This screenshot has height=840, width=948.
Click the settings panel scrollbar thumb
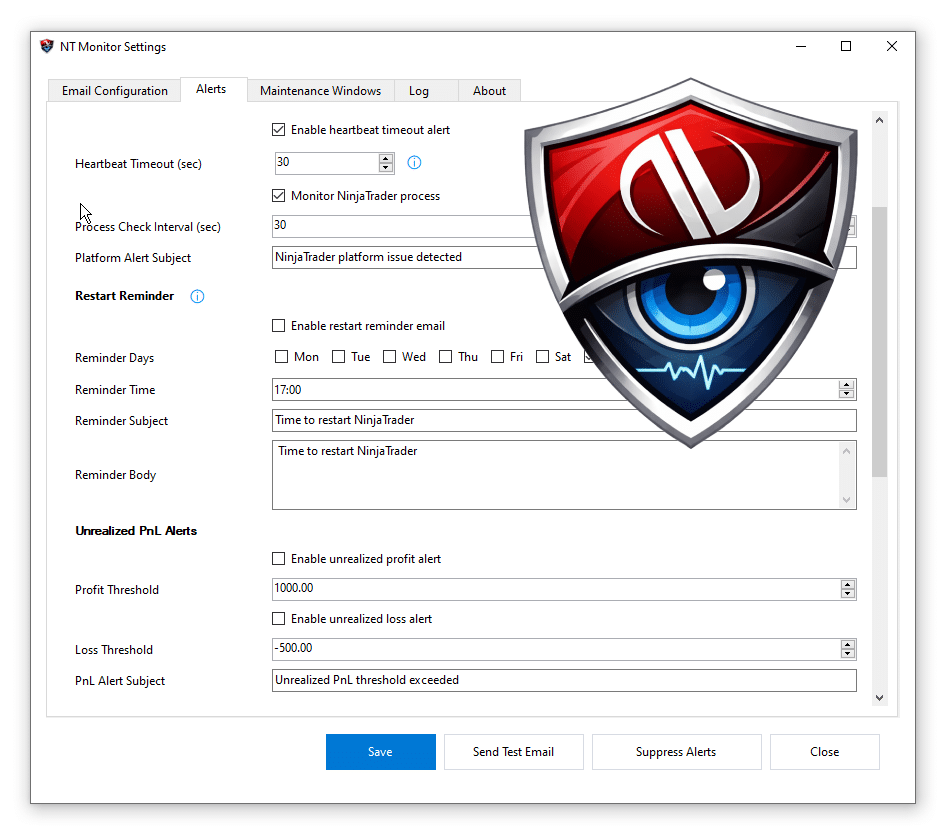tap(880, 342)
